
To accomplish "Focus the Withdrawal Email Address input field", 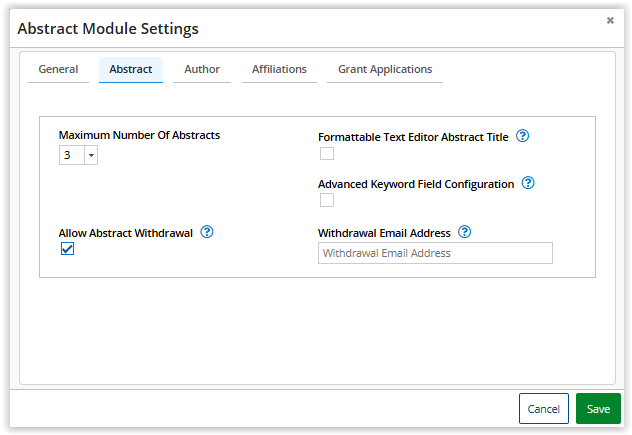I will [x=435, y=253].
